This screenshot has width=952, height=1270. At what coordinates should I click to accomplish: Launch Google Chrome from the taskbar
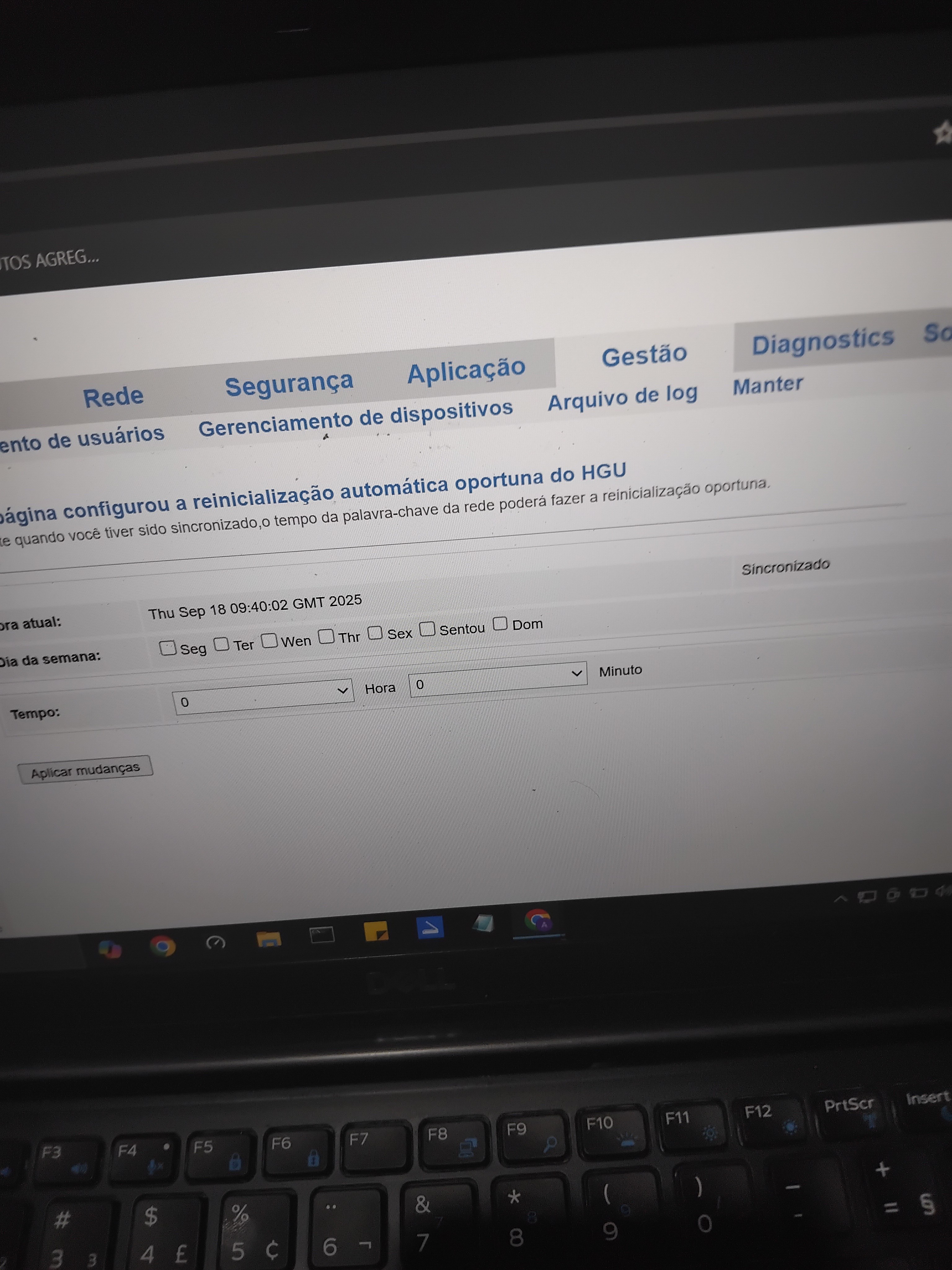(162, 946)
